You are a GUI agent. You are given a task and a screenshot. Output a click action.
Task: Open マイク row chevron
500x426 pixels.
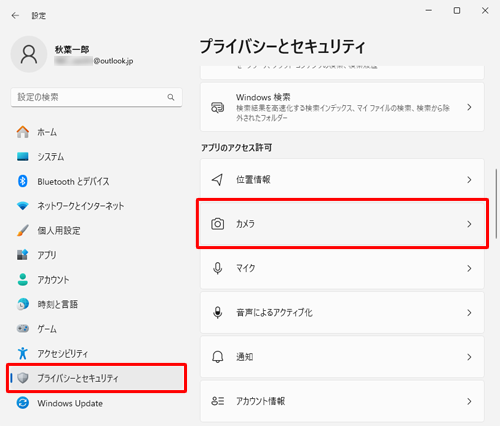click(x=469, y=268)
